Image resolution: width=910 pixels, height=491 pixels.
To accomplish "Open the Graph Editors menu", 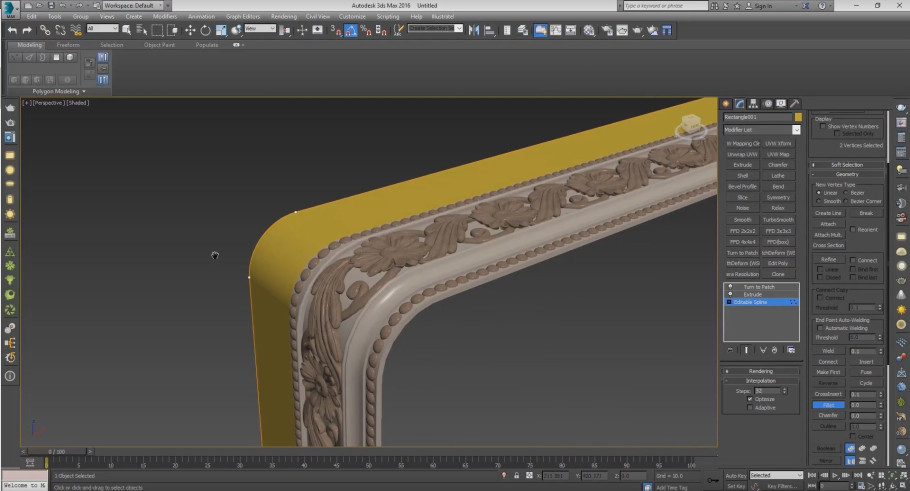I will click(243, 17).
